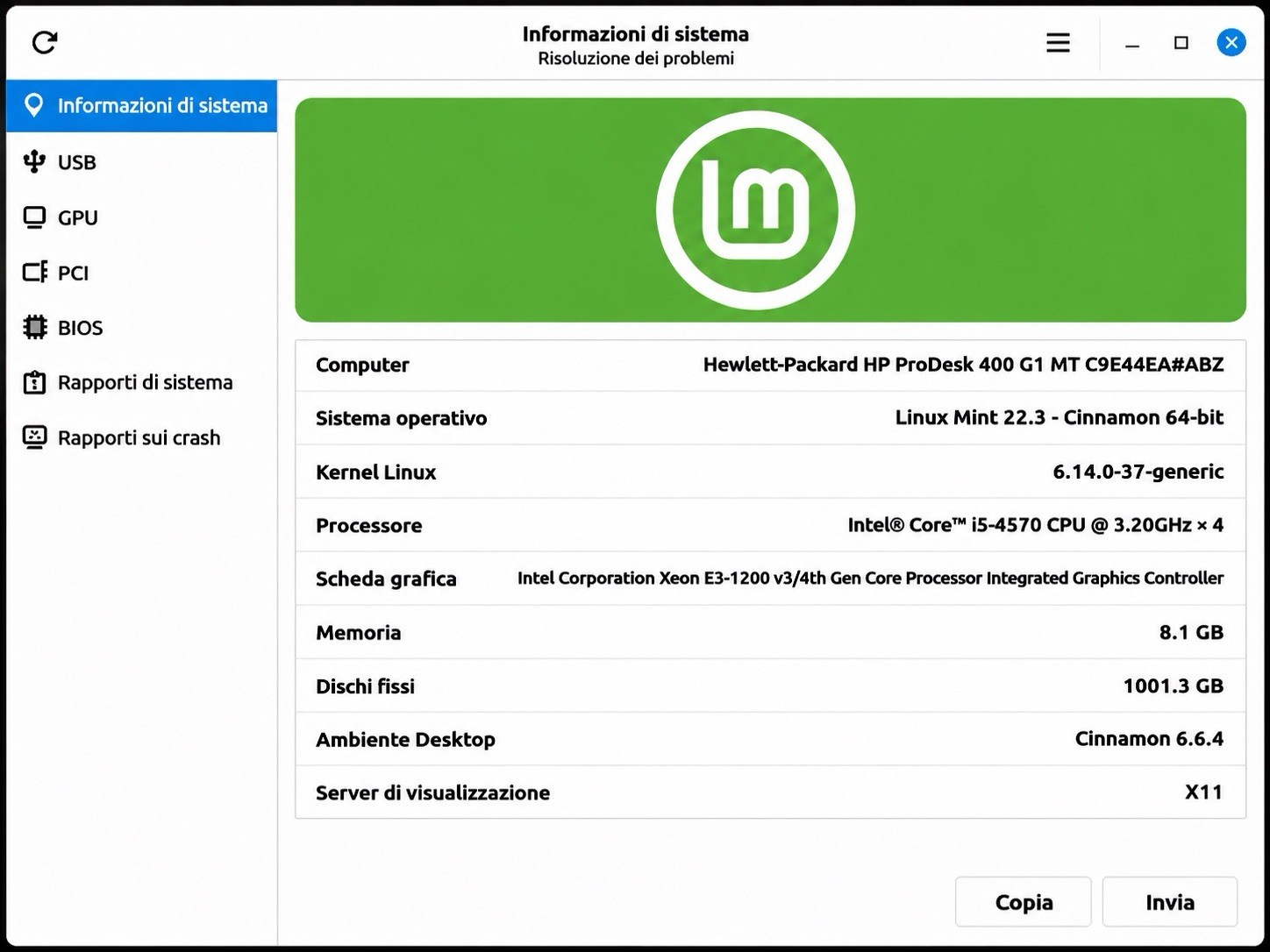This screenshot has height=952, width=1270.
Task: Click the Linux Mint logo banner
Action: pyautogui.click(x=770, y=210)
